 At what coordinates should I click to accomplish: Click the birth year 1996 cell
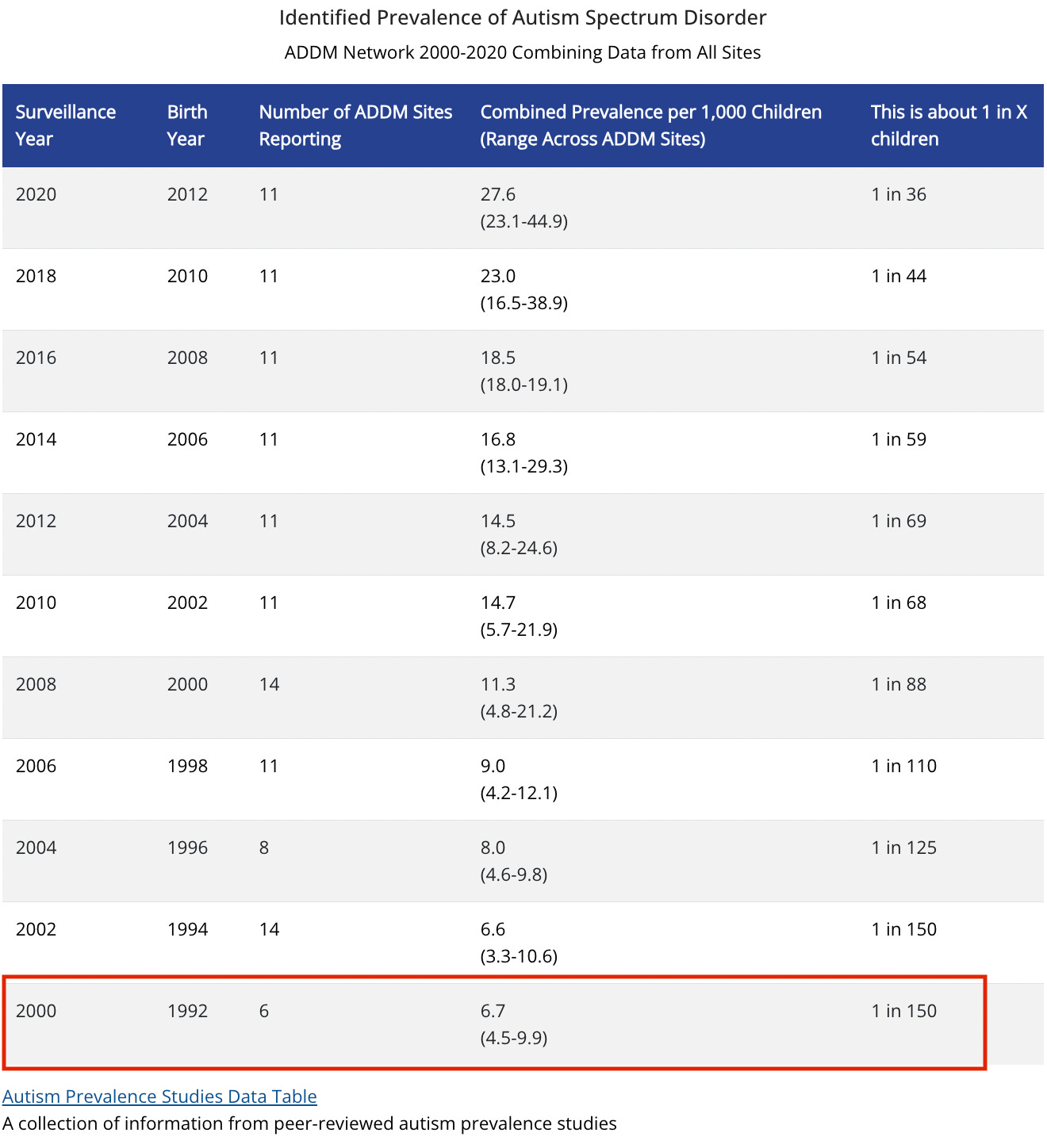(188, 848)
